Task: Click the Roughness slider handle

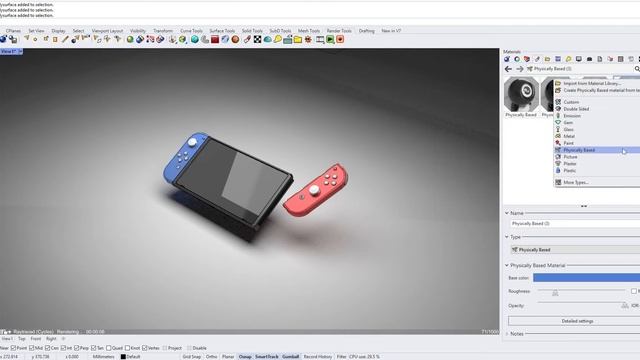Action: [x=555, y=292]
